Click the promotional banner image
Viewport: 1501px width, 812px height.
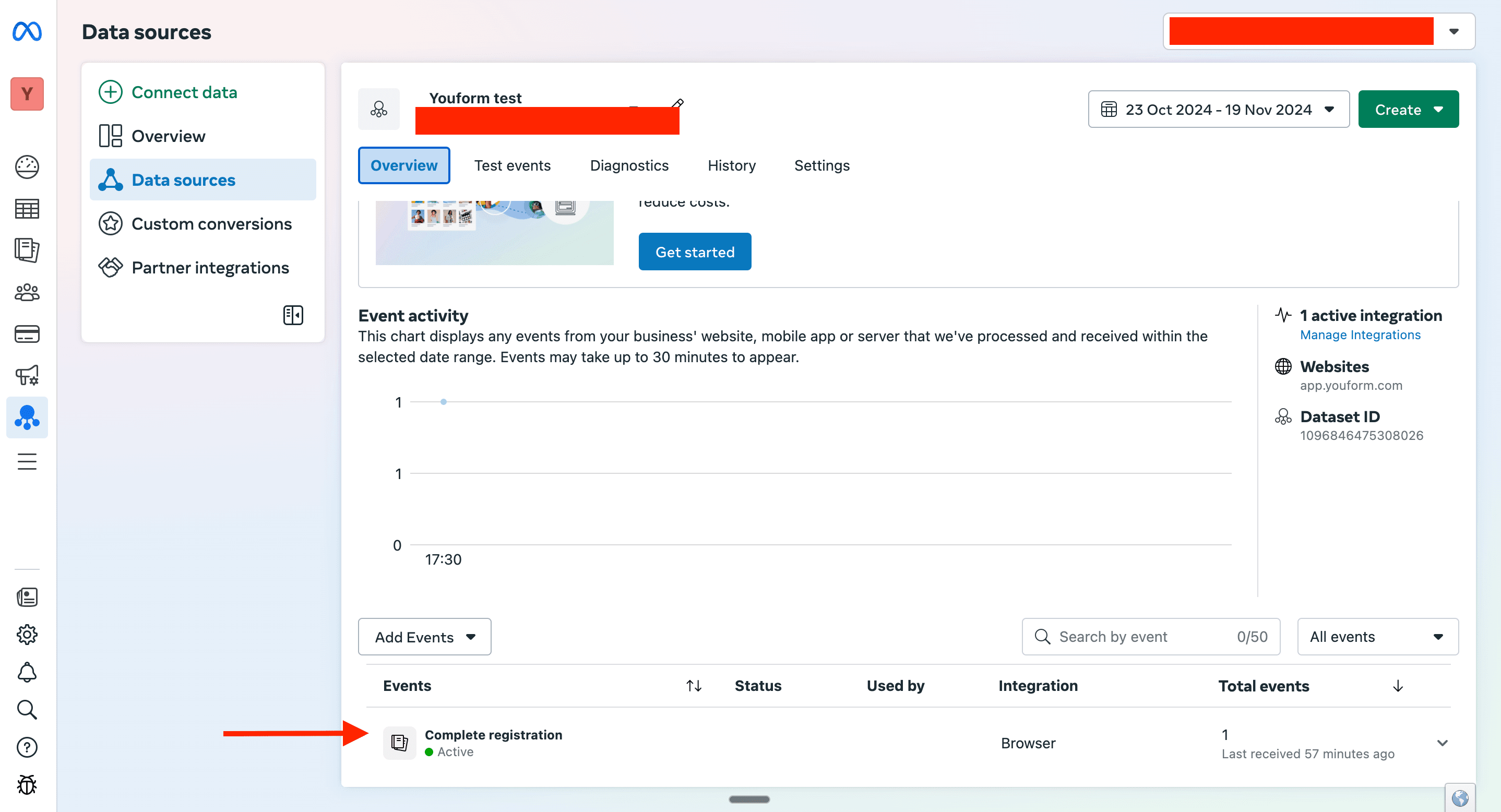point(494,233)
